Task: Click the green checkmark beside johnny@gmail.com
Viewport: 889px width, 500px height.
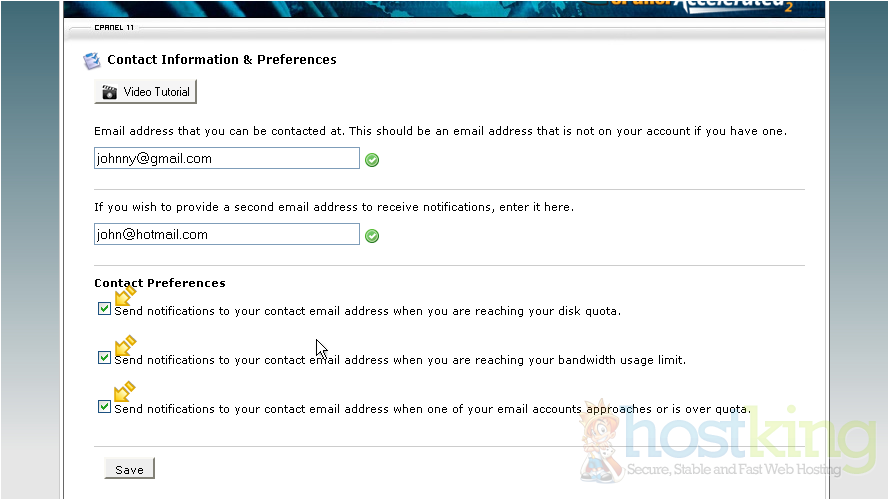Action: 372,159
